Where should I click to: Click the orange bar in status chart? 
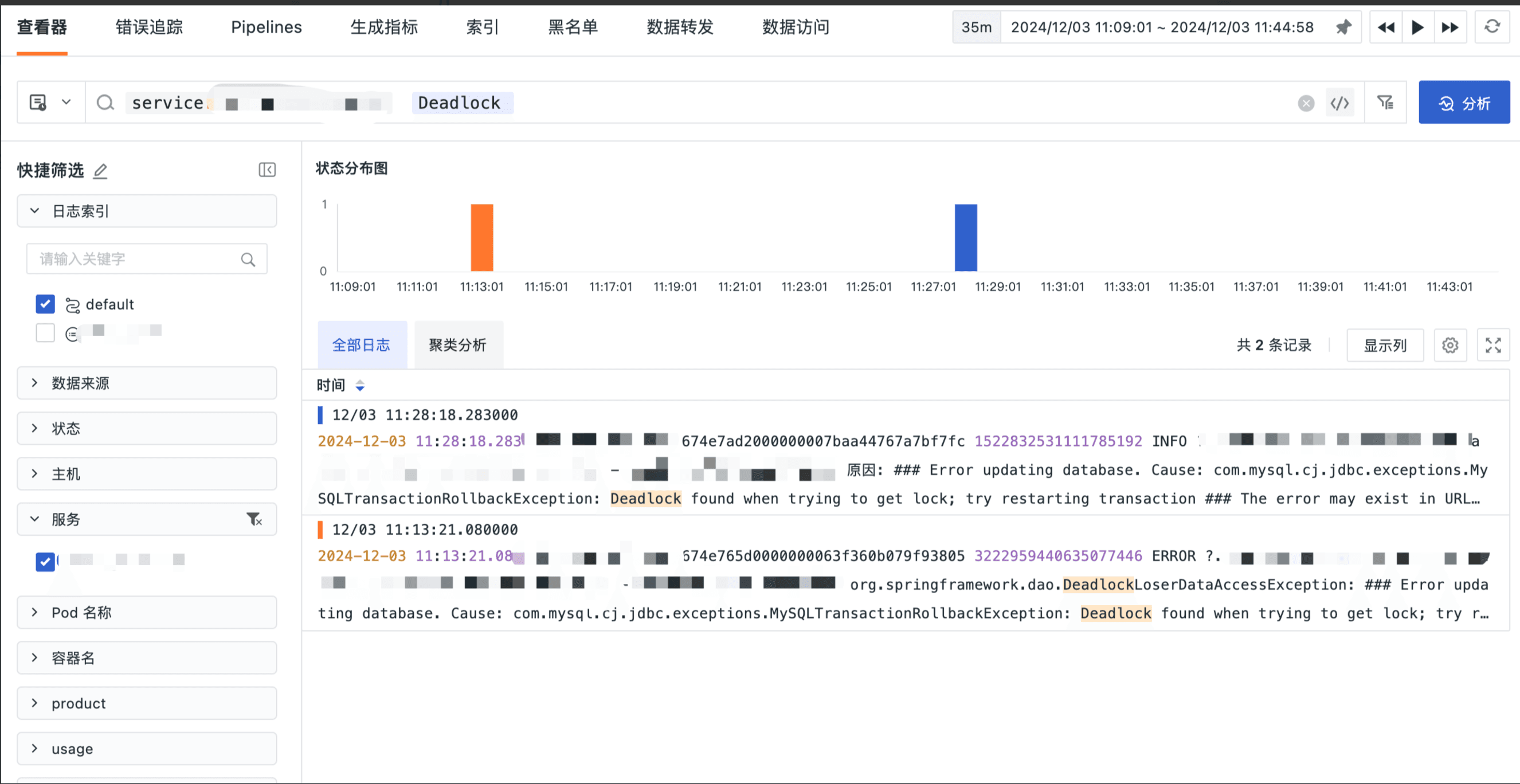point(481,237)
